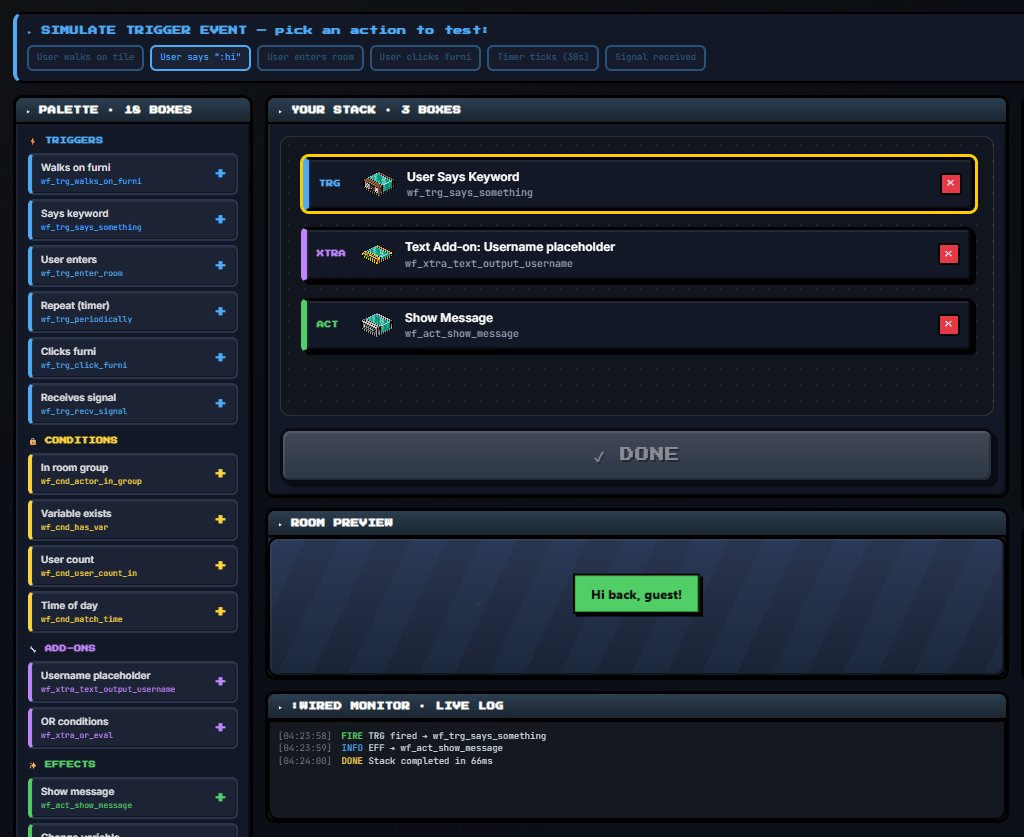Click the wf_cnd_has_var code label

(74, 527)
